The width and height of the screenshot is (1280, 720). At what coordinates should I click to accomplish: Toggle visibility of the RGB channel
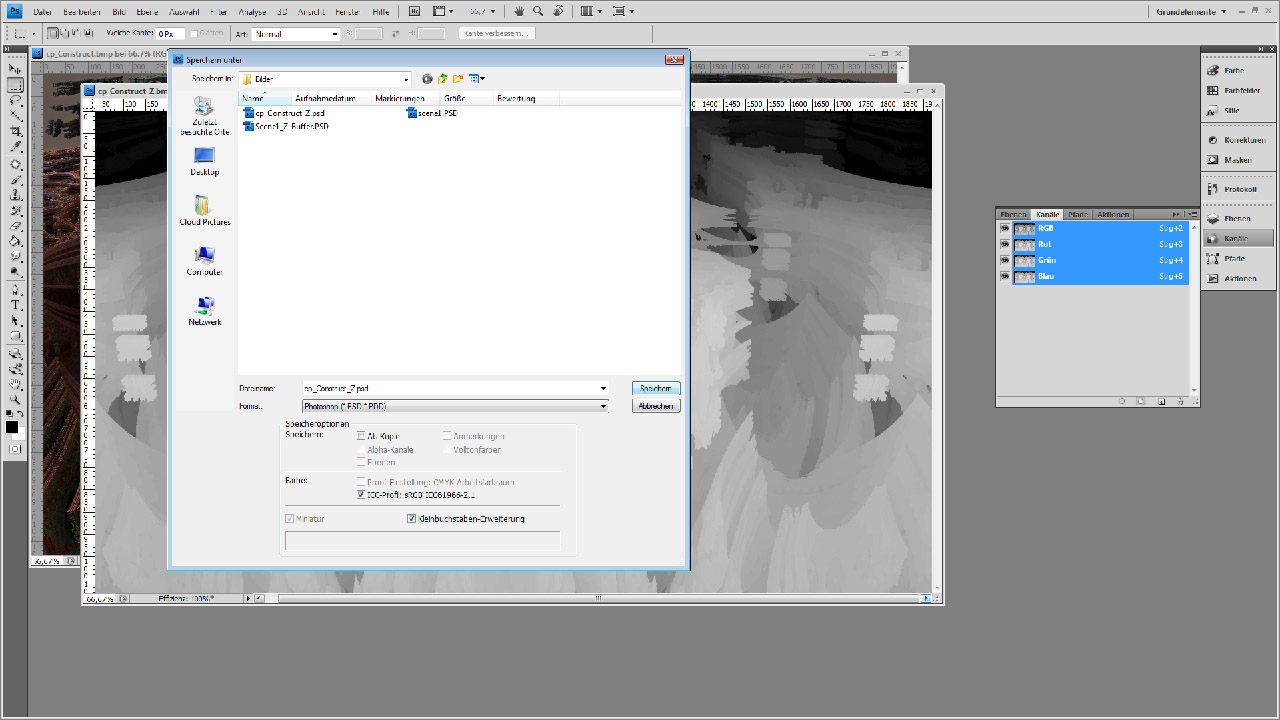pyautogui.click(x=1004, y=228)
